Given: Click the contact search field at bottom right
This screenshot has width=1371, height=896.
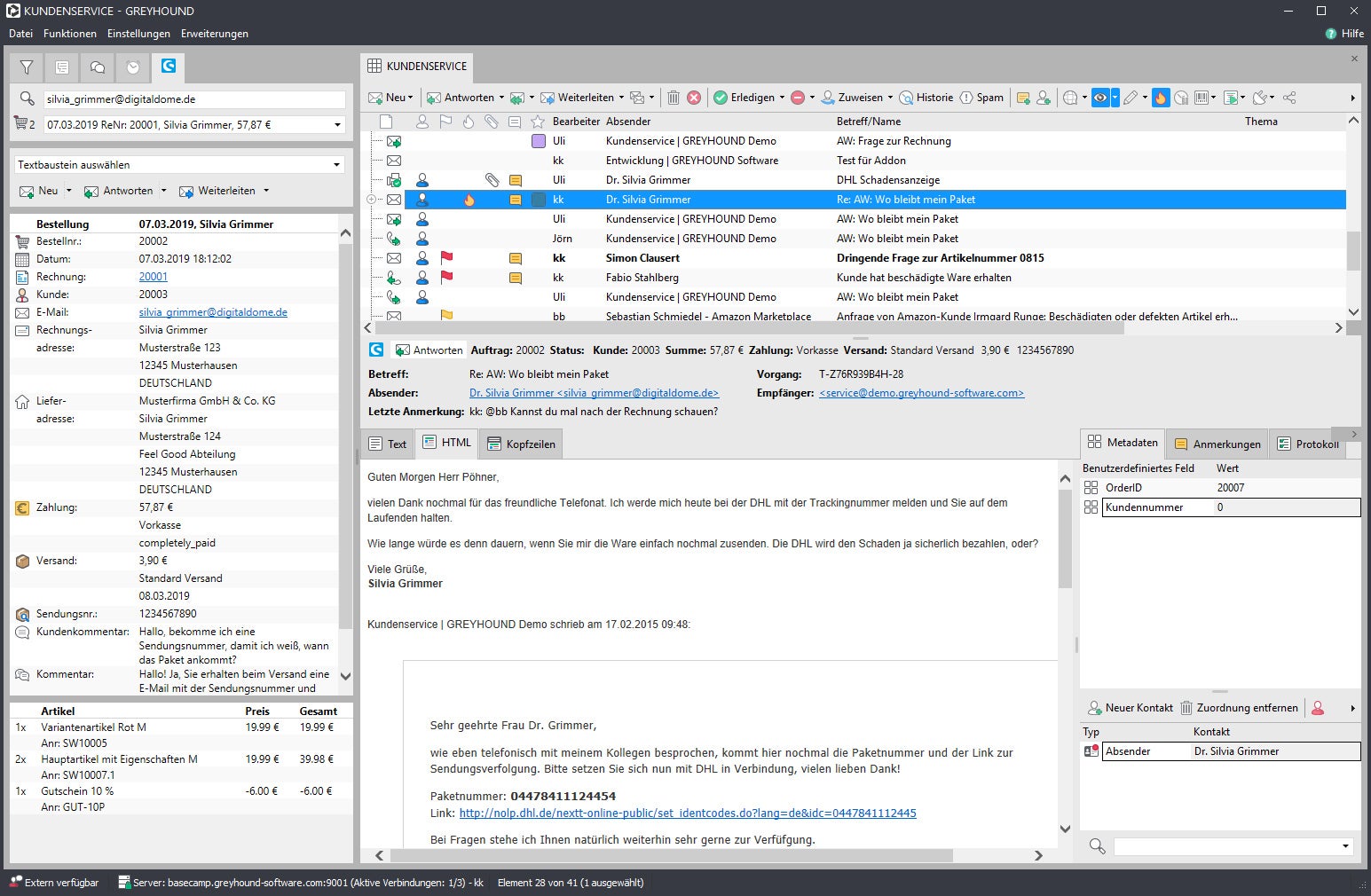Looking at the screenshot, I should (1233, 846).
